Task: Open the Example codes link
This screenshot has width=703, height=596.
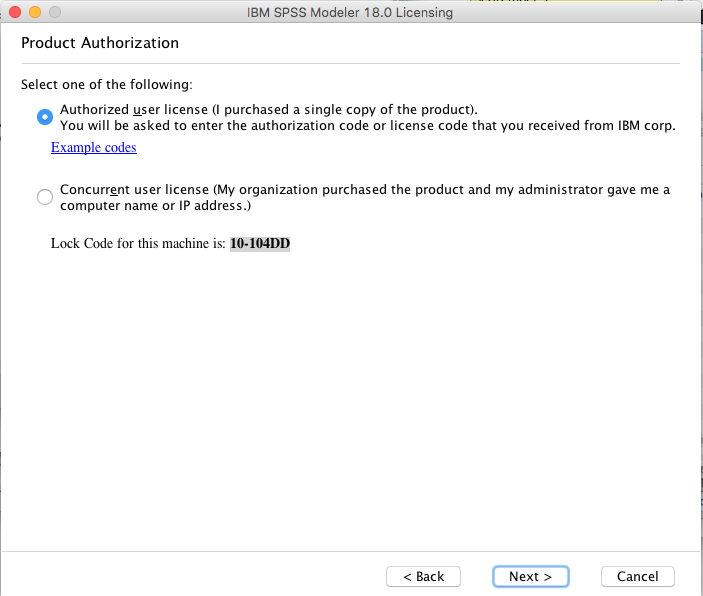Action: point(93,148)
